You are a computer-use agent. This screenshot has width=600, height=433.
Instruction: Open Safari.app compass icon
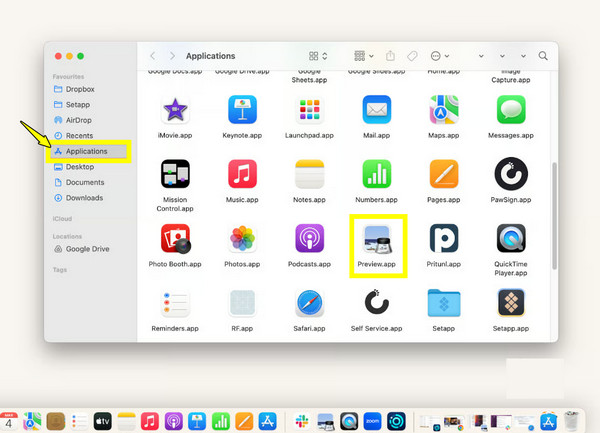point(309,303)
